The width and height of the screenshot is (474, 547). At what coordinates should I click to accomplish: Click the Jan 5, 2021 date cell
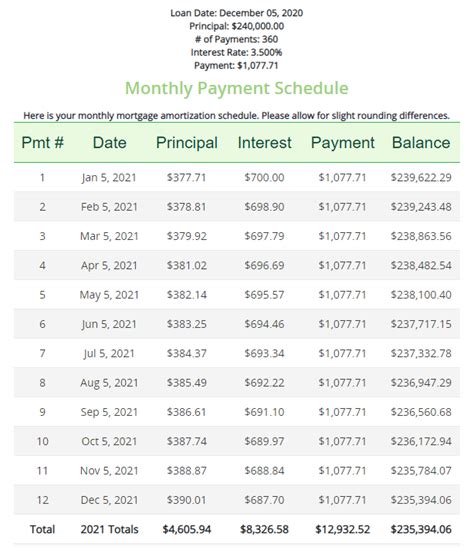[x=109, y=178]
